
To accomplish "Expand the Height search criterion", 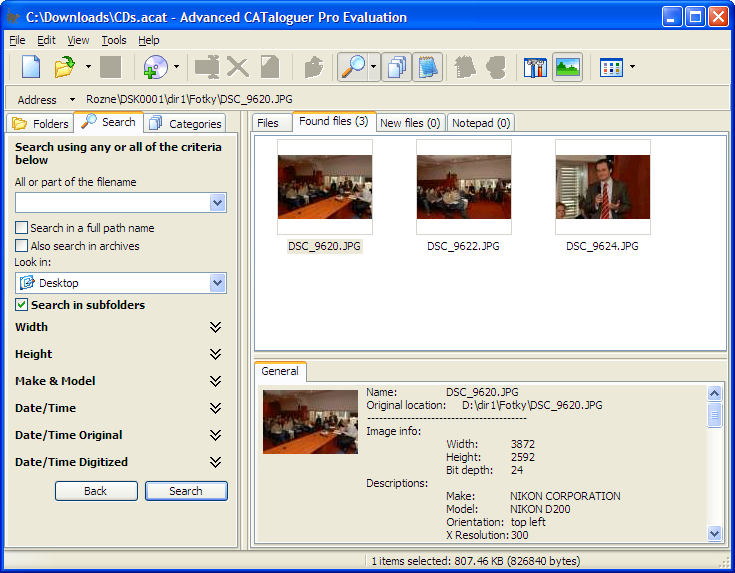I will tap(215, 354).
